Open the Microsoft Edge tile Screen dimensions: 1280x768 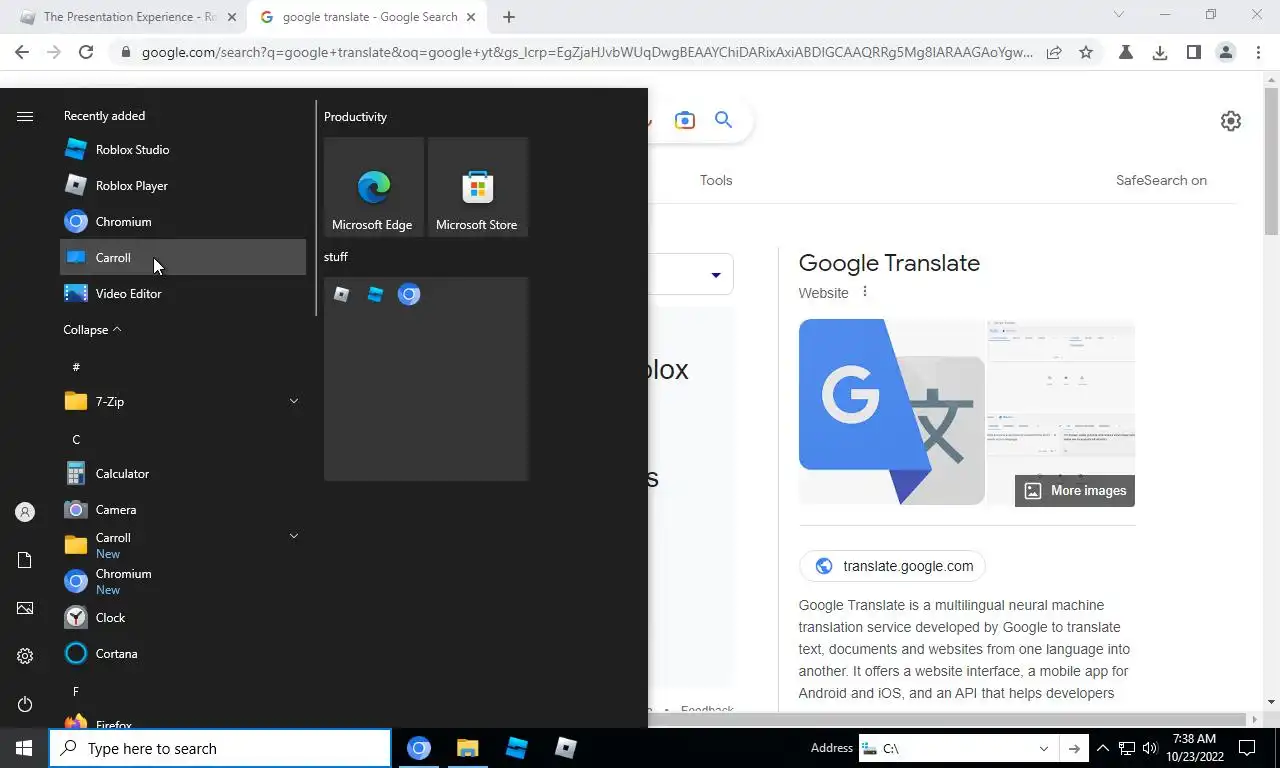pos(374,187)
